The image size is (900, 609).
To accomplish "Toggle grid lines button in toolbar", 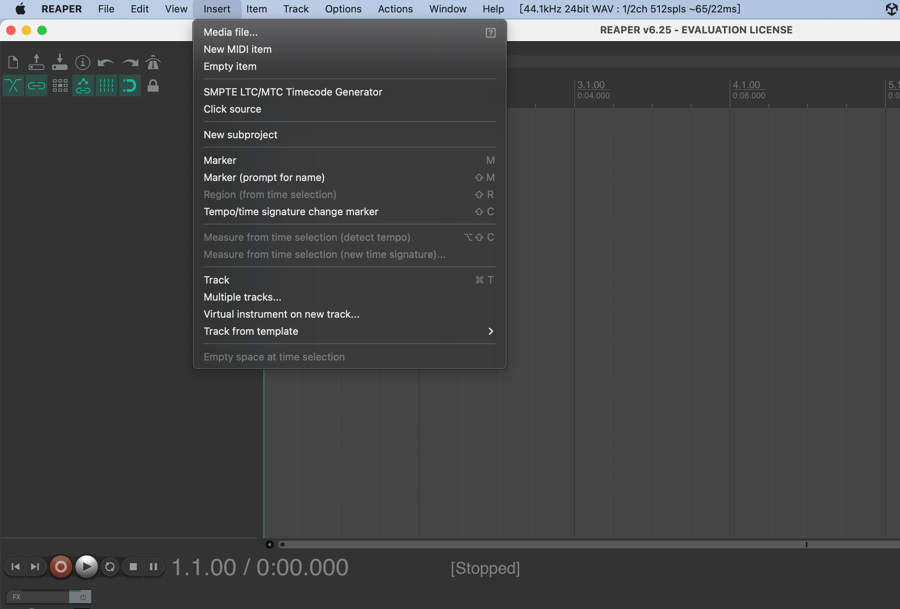I will pos(106,86).
